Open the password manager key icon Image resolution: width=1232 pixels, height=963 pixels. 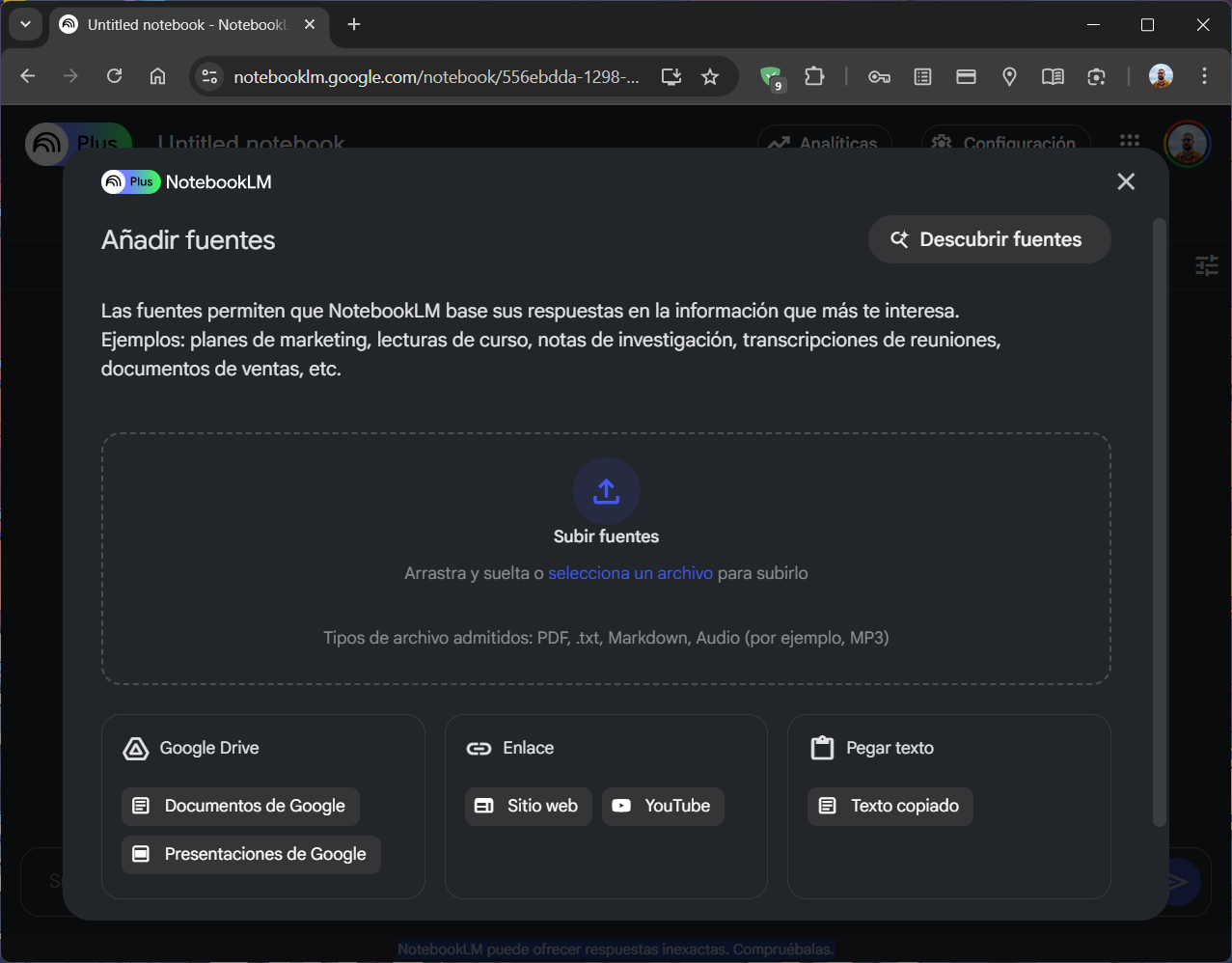[879, 77]
